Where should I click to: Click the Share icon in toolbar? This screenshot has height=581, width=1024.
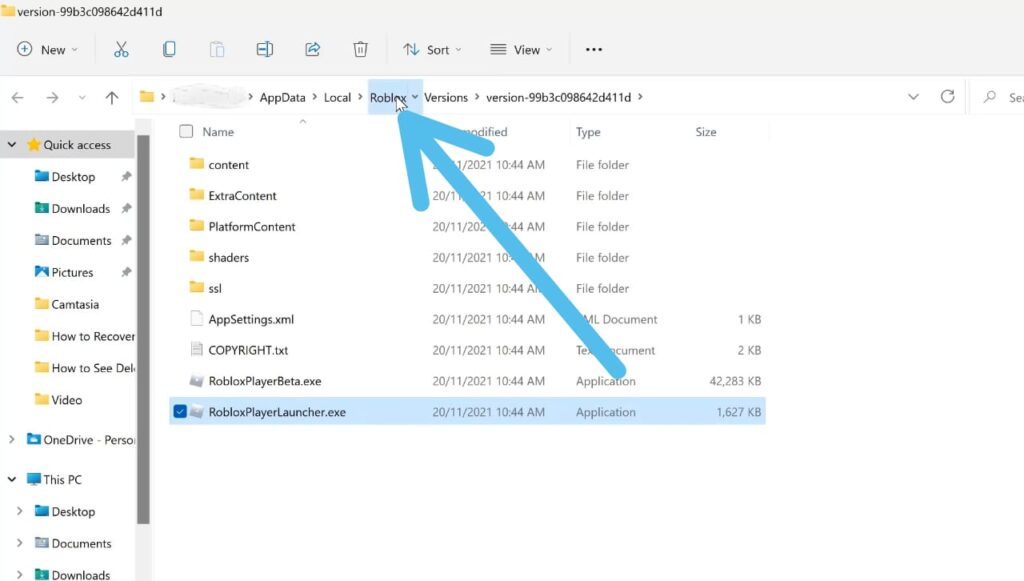click(312, 50)
